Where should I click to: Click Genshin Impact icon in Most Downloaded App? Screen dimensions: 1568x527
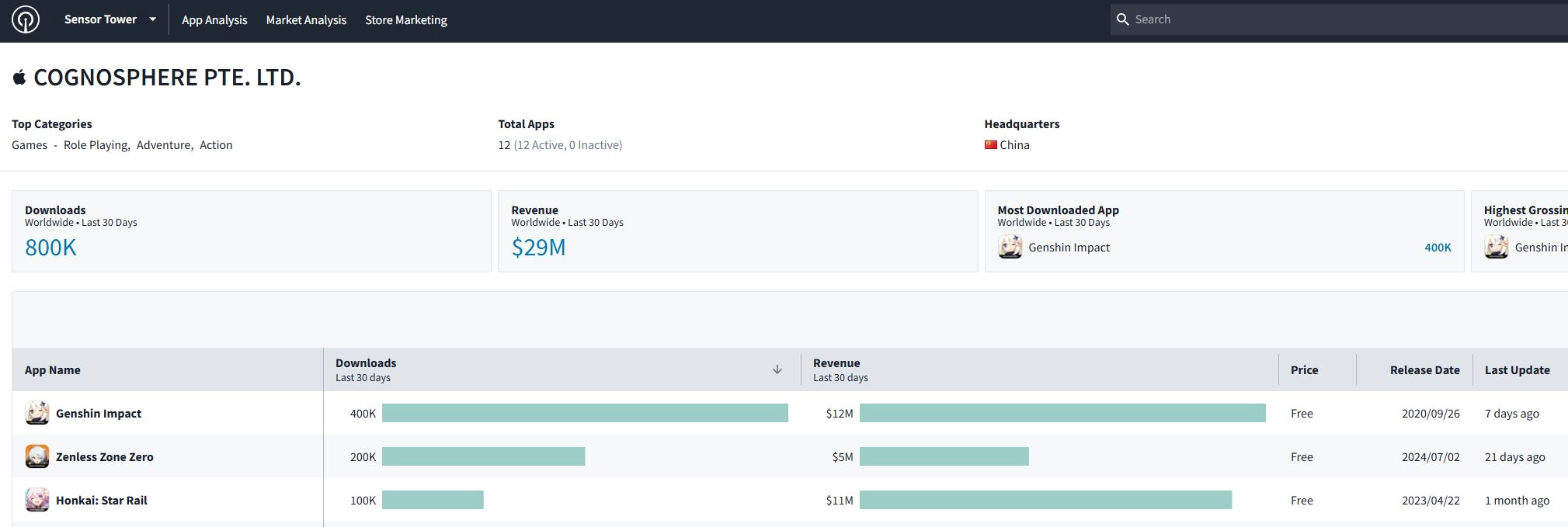point(1010,247)
